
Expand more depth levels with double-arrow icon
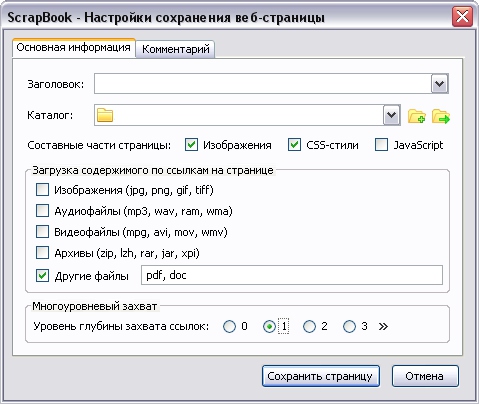click(383, 326)
